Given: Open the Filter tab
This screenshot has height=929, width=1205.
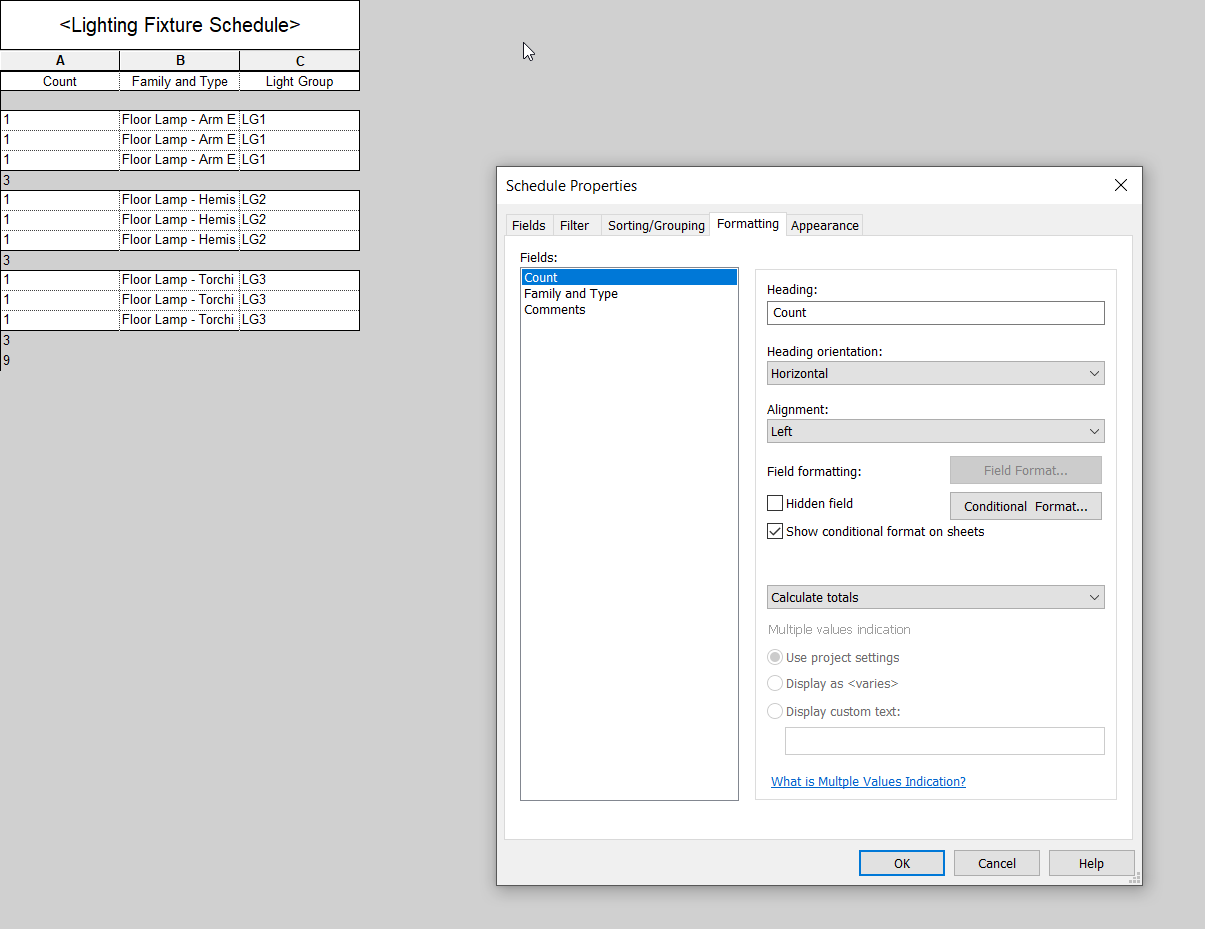Looking at the screenshot, I should (x=575, y=226).
